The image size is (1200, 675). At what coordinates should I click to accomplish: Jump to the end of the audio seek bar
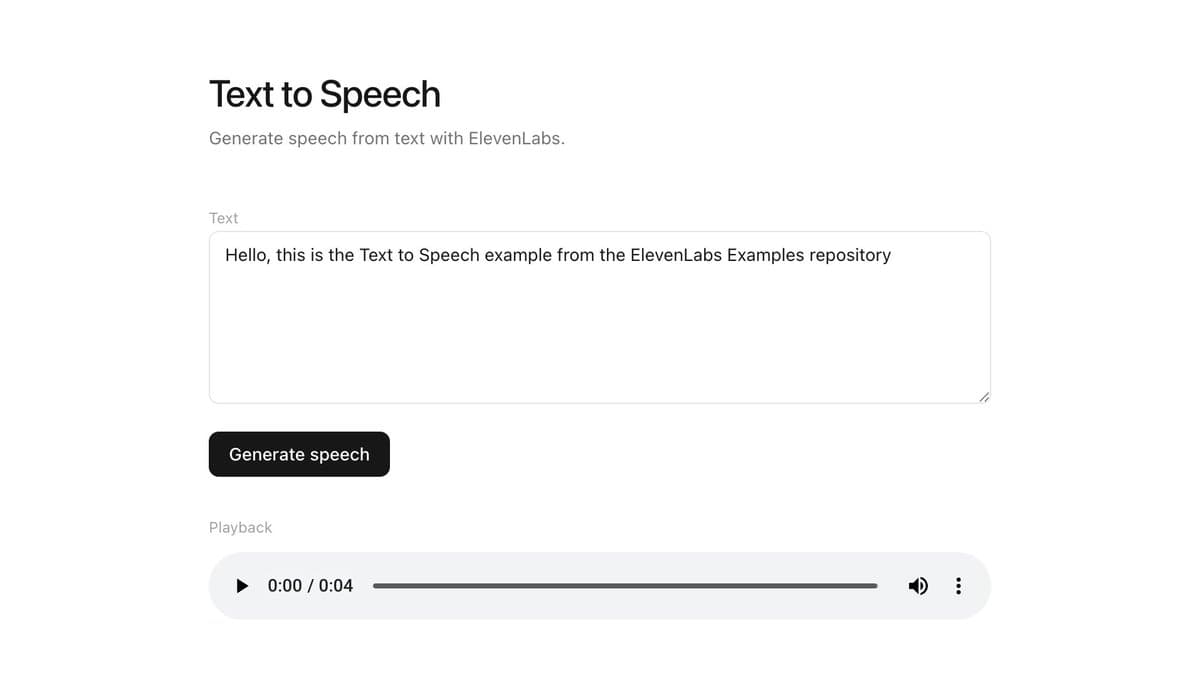pos(876,586)
